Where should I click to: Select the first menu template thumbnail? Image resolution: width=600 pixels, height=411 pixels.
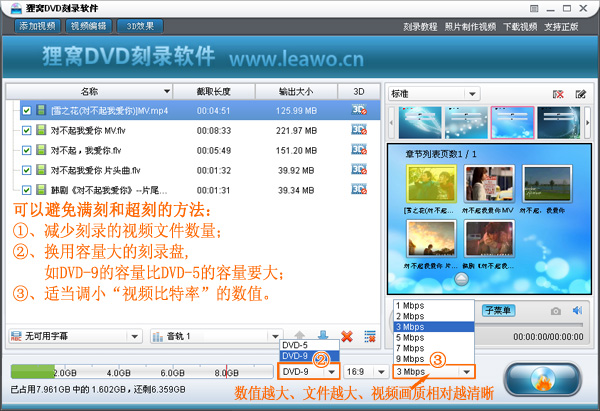[420, 122]
